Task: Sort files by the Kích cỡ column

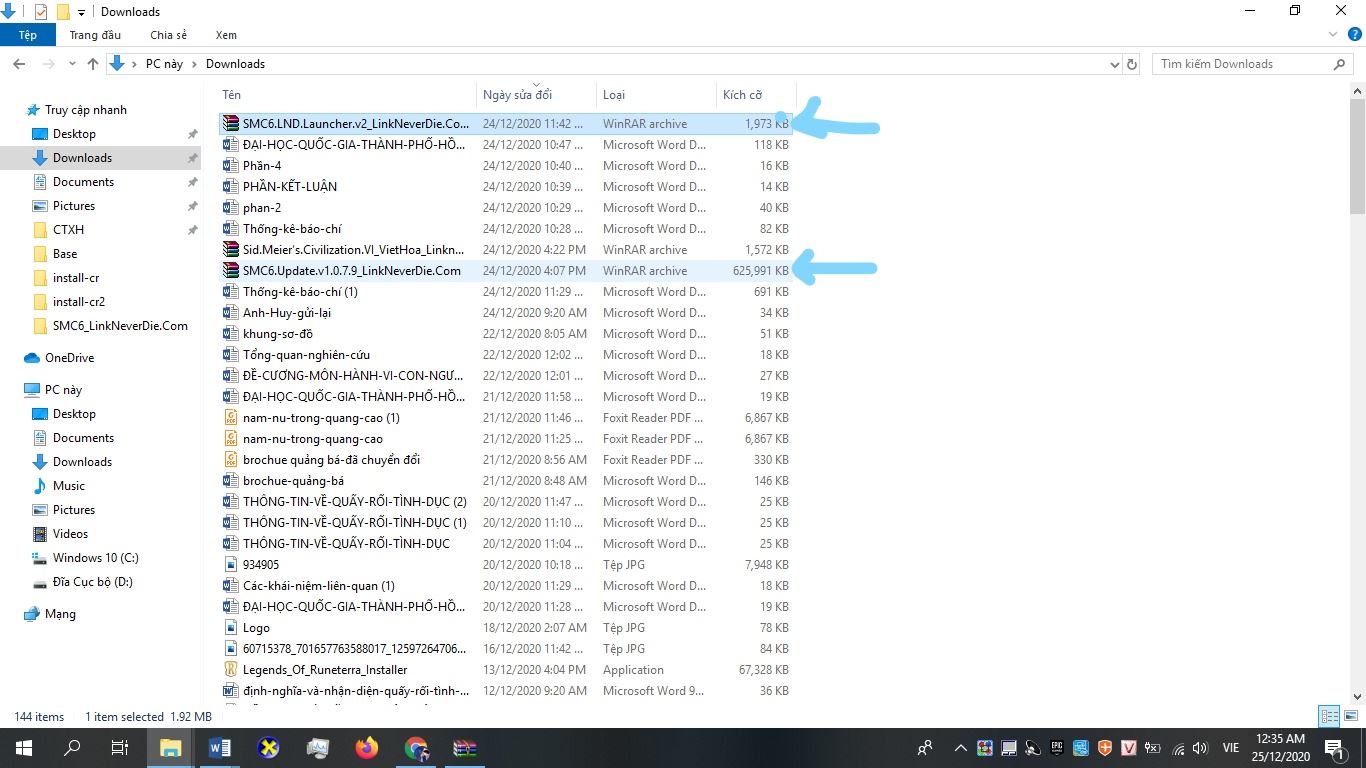Action: click(742, 95)
